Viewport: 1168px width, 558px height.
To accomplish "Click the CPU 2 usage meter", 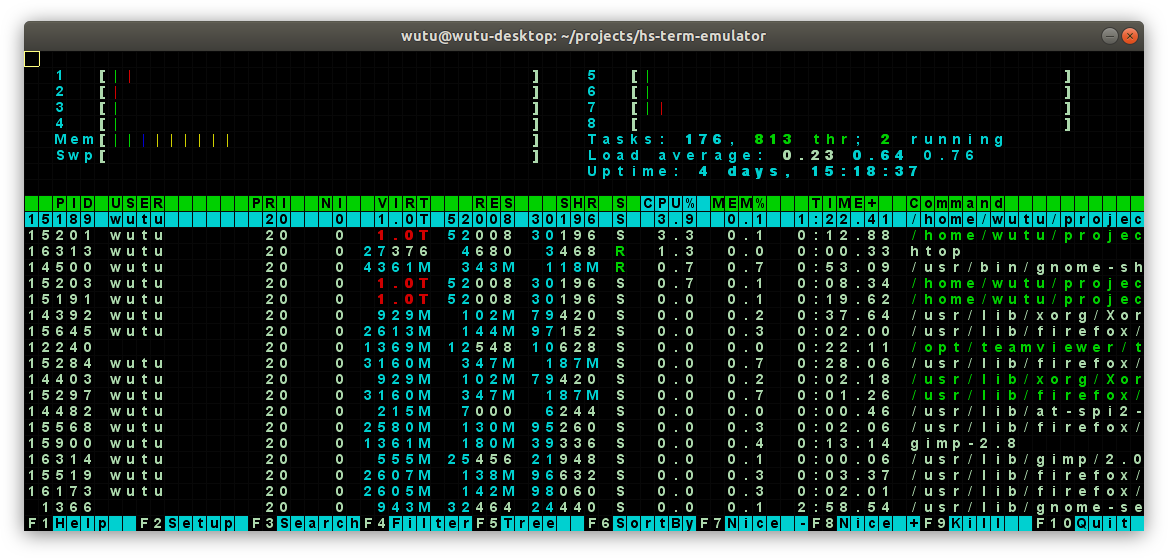I will click(x=298, y=92).
